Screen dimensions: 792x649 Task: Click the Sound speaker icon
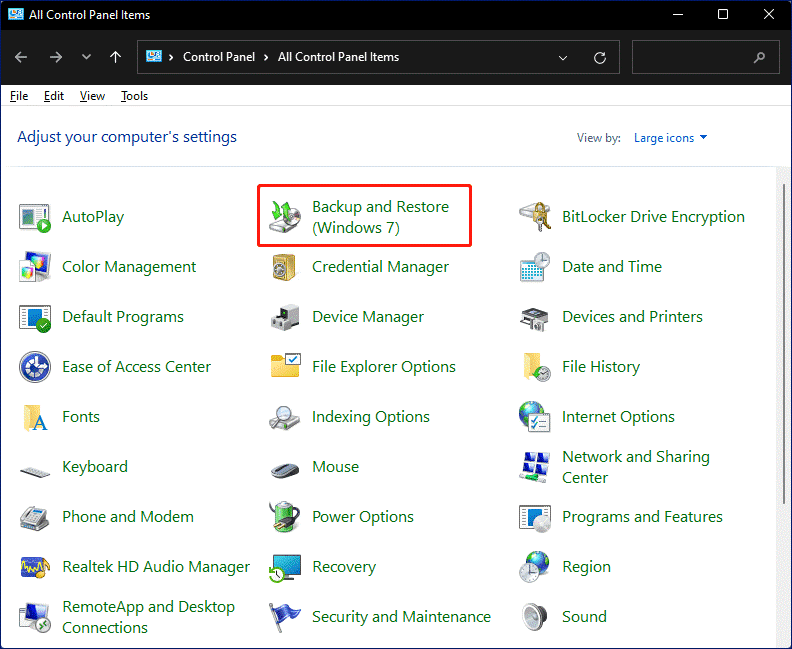(536, 617)
